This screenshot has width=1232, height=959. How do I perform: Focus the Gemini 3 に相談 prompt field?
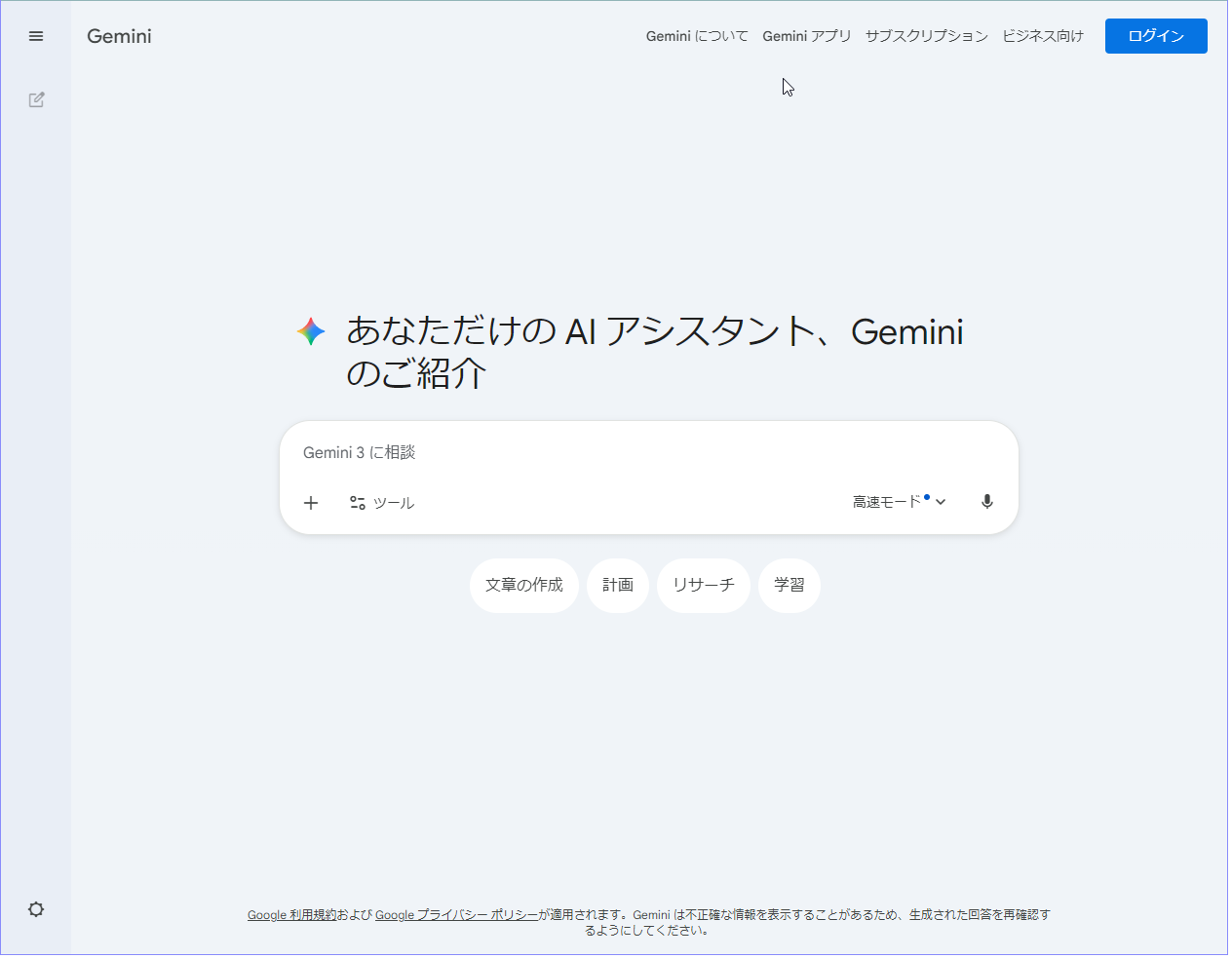648,452
